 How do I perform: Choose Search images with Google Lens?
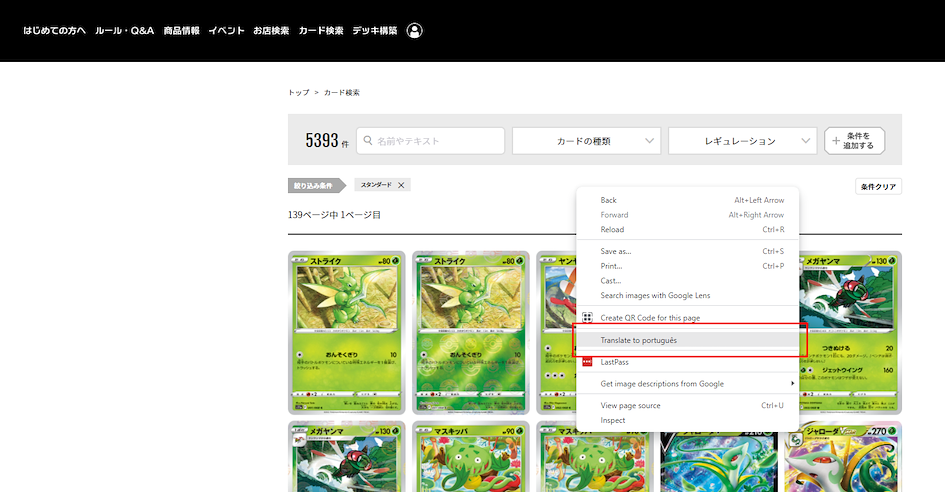tap(688, 295)
